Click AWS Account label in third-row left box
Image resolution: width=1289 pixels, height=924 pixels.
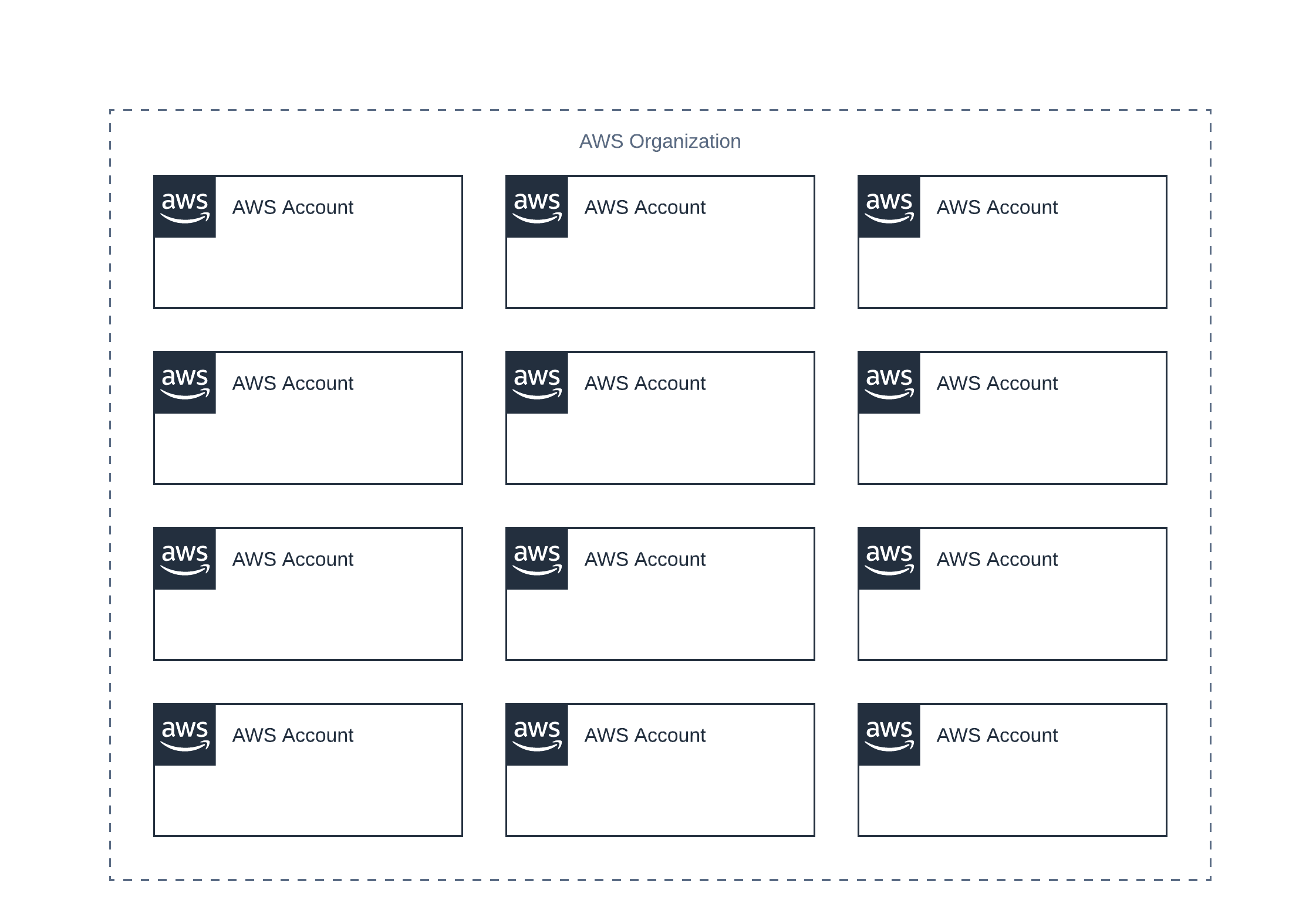click(292, 559)
